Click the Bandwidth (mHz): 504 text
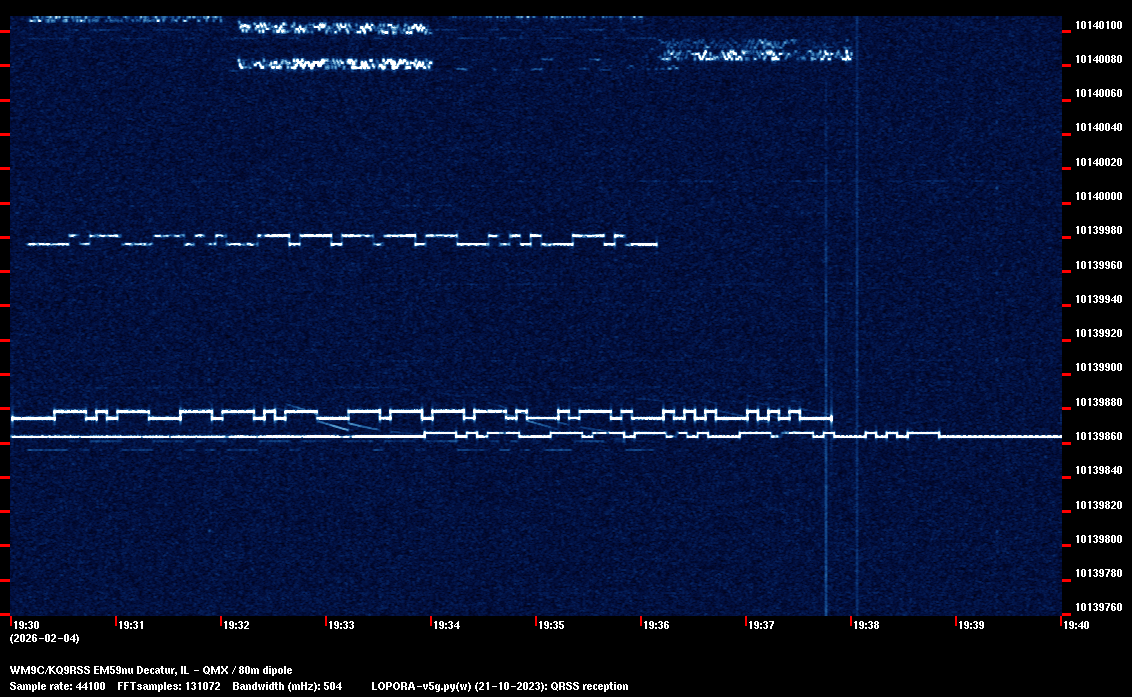Image resolution: width=1132 pixels, height=697 pixels. click(287, 686)
